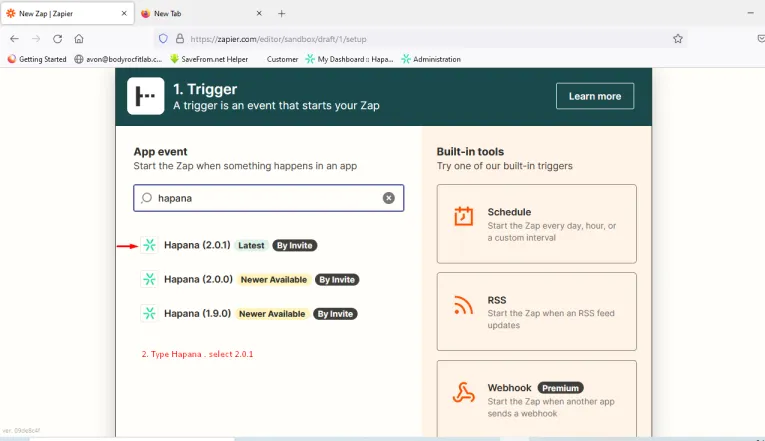
Task: Click the Webhook icon
Action: (464, 394)
